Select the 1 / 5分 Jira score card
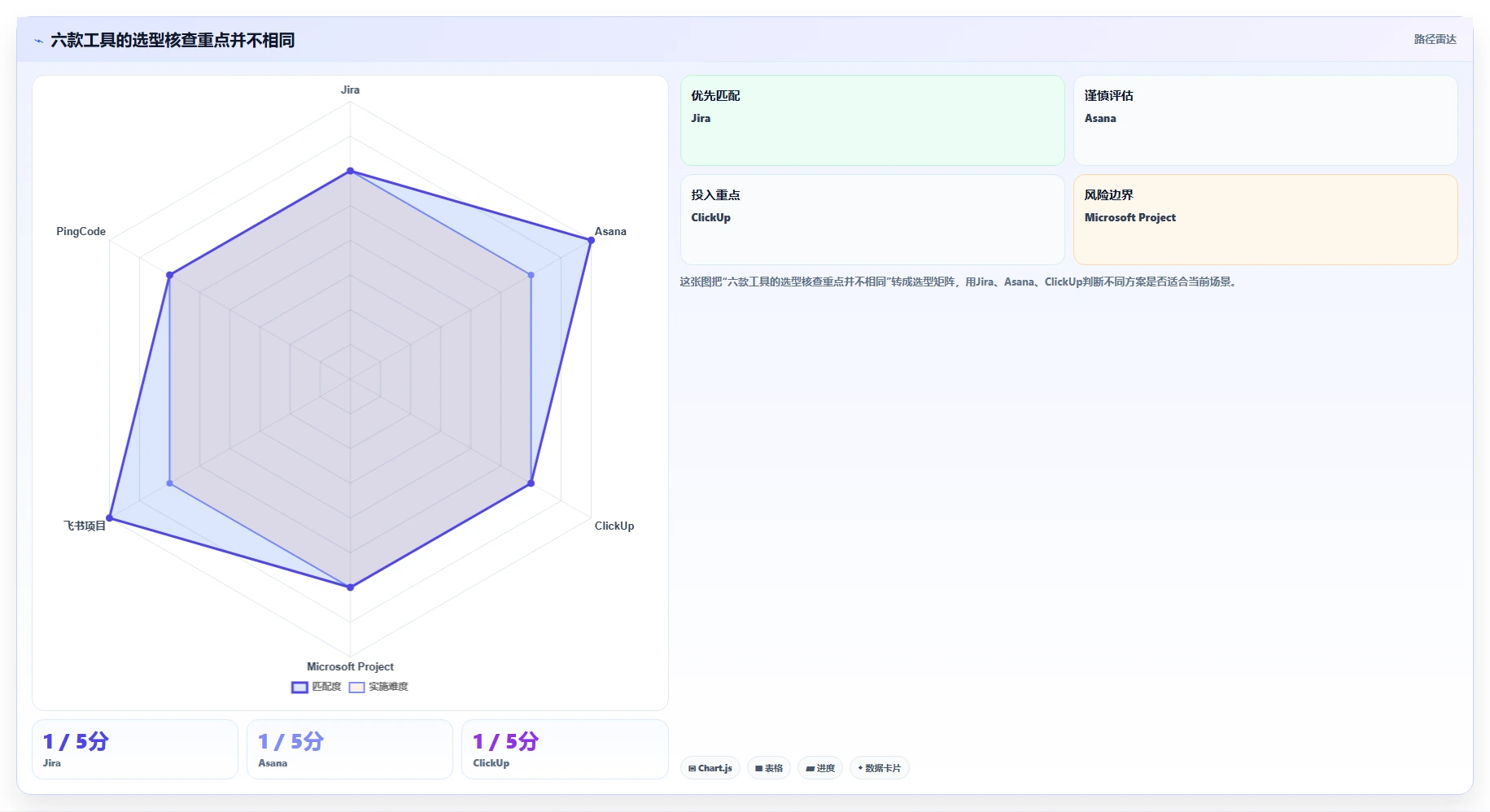 tap(135, 749)
